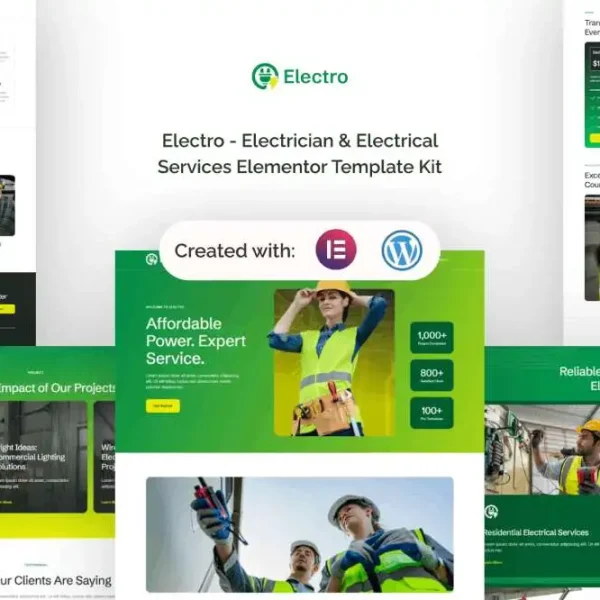Click the Electro plug logo icon
This screenshot has width=600, height=600.
click(x=265, y=76)
